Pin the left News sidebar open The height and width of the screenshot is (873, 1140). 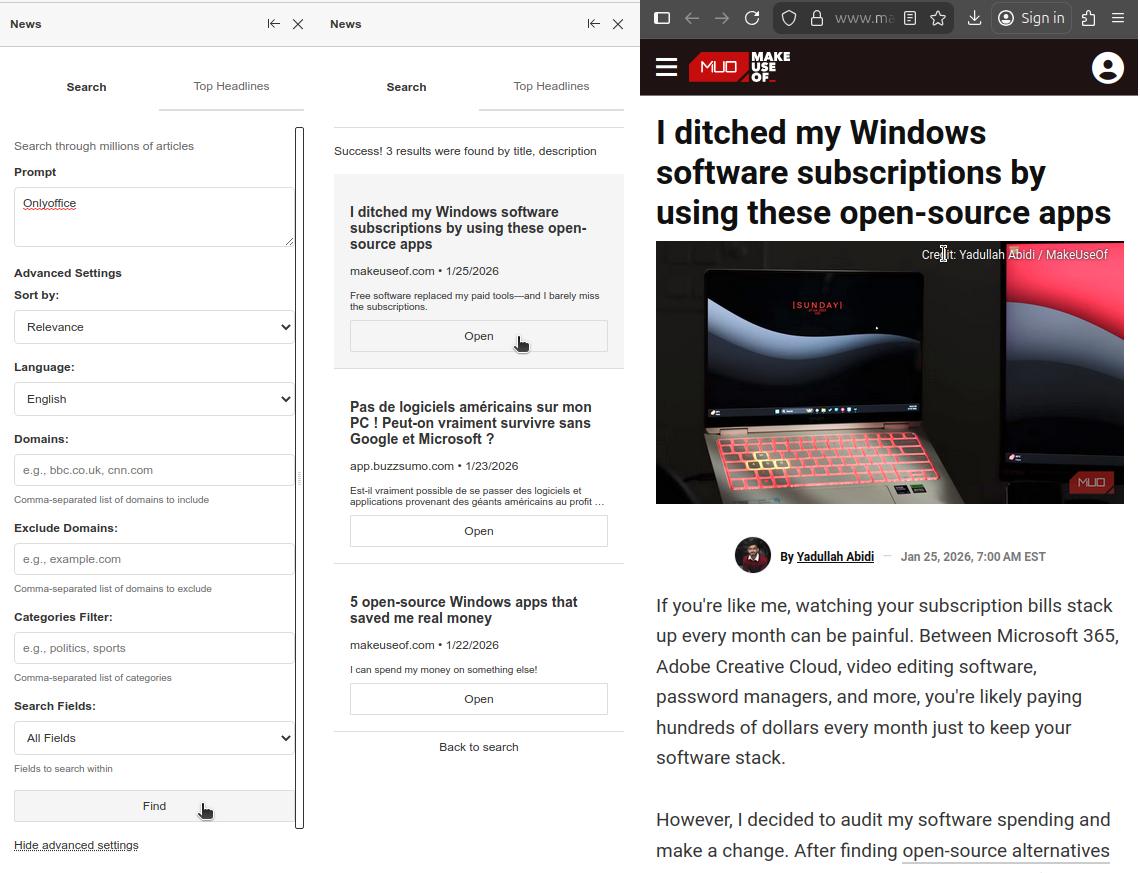tap(273, 23)
